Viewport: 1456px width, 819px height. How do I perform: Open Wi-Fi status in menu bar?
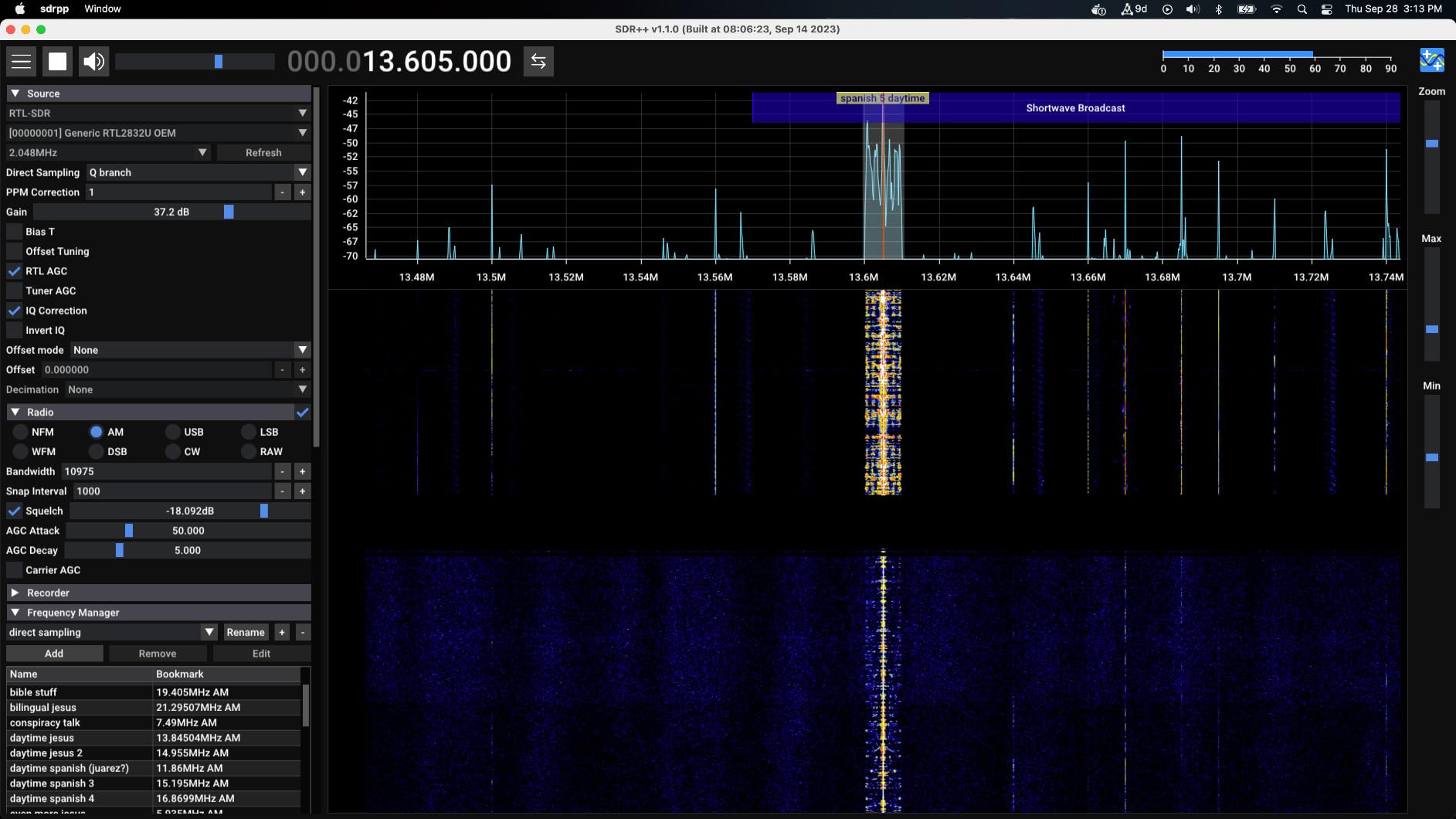pos(1276,9)
